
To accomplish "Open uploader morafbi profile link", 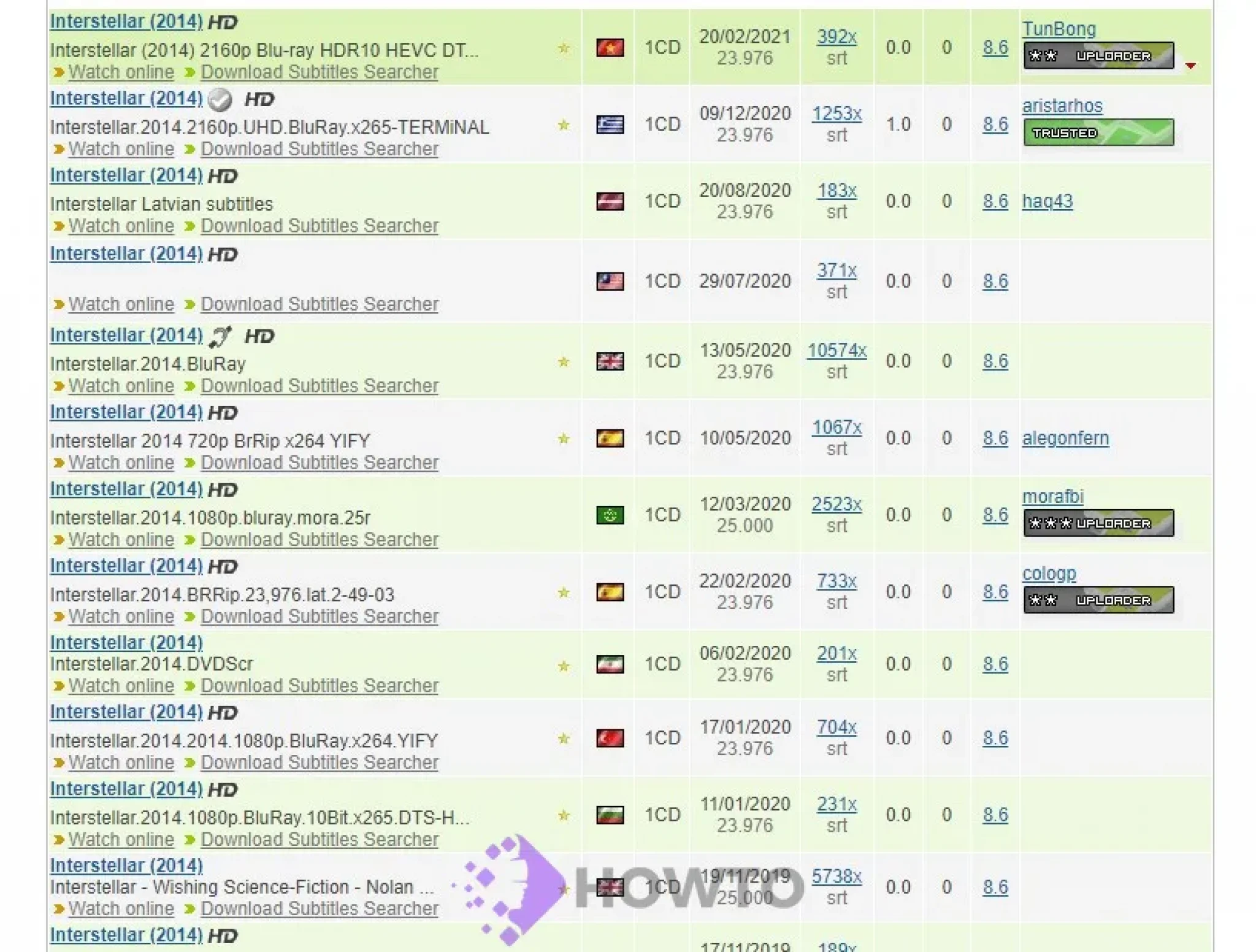I will coord(1052,496).
